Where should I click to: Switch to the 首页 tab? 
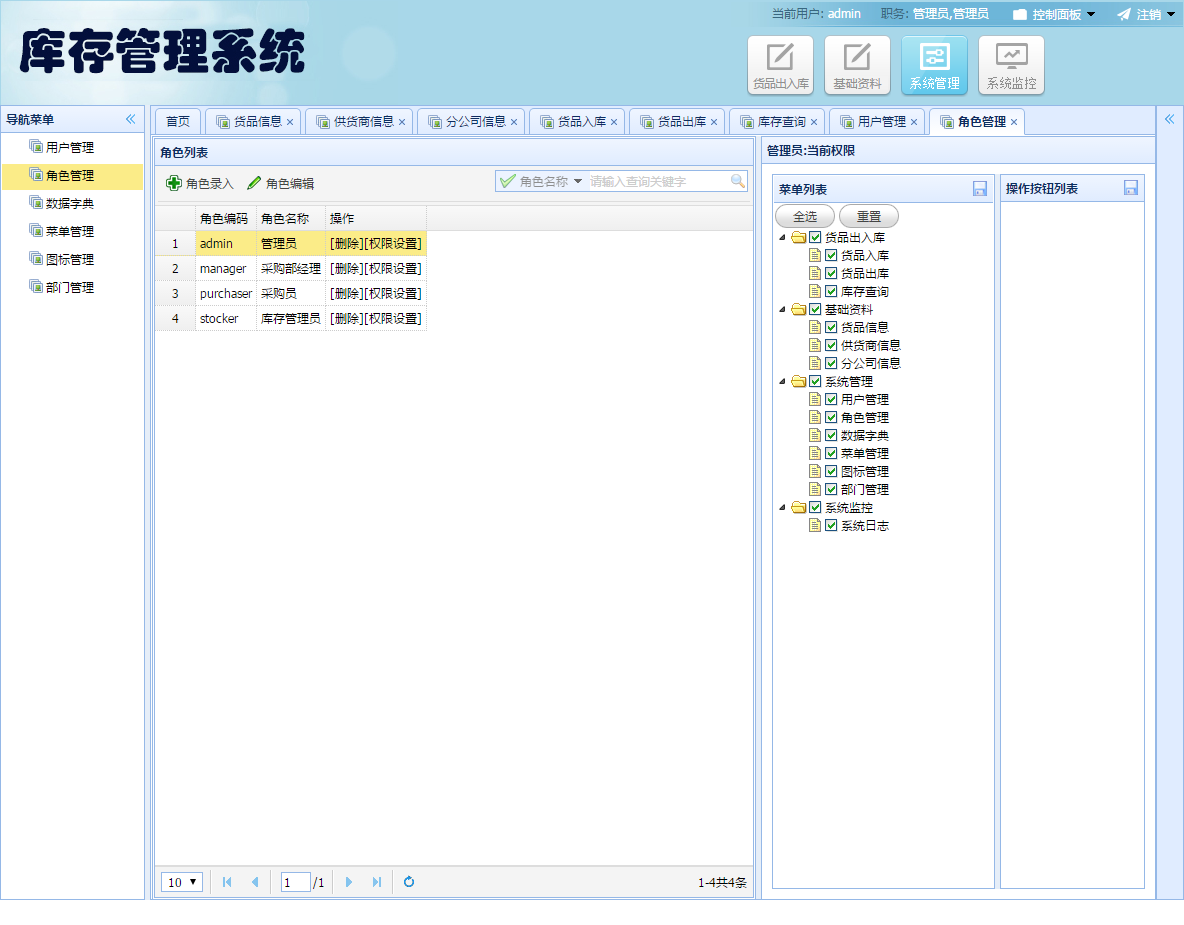[x=178, y=122]
